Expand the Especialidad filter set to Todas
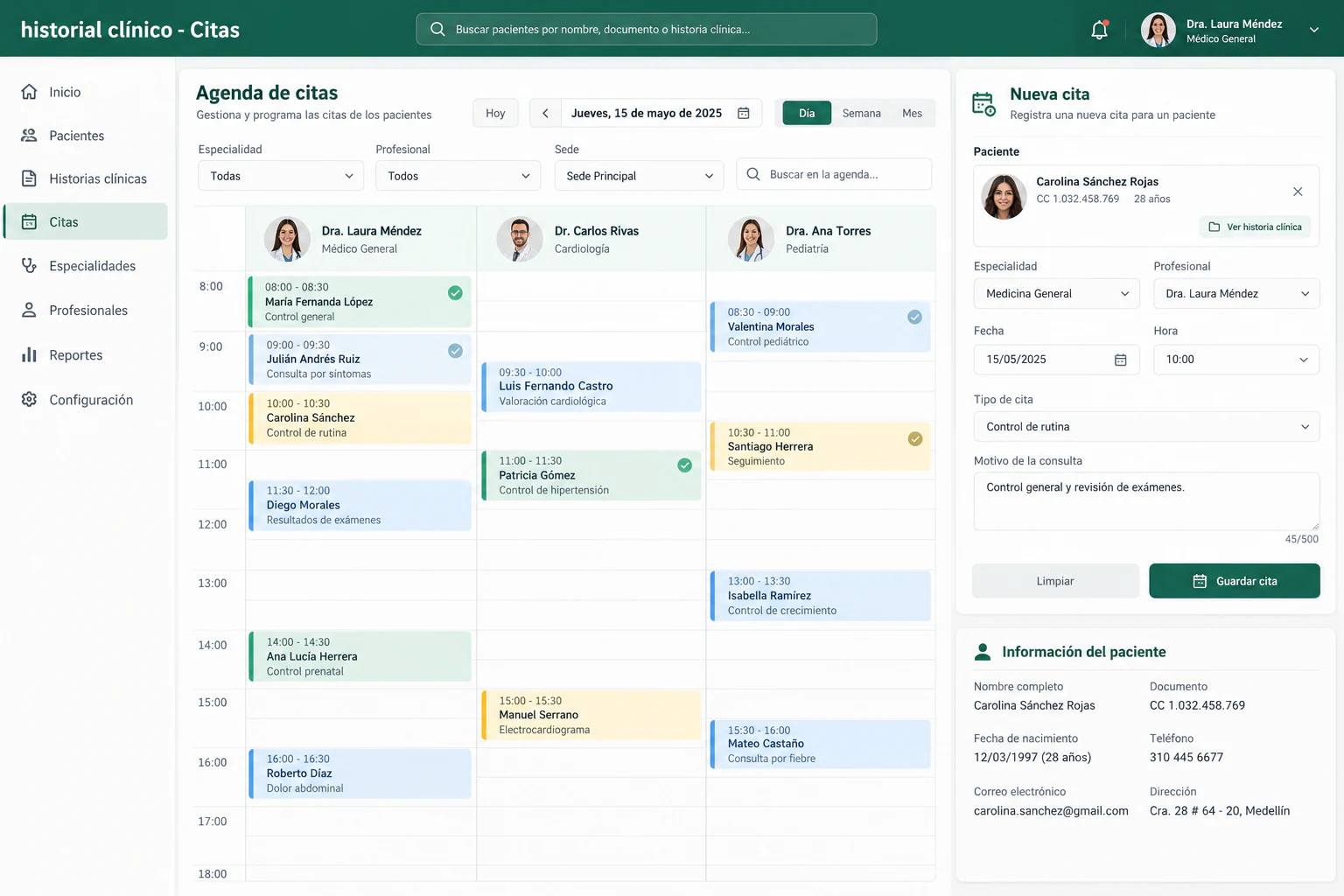Image resolution: width=1344 pixels, height=896 pixels. click(281, 176)
